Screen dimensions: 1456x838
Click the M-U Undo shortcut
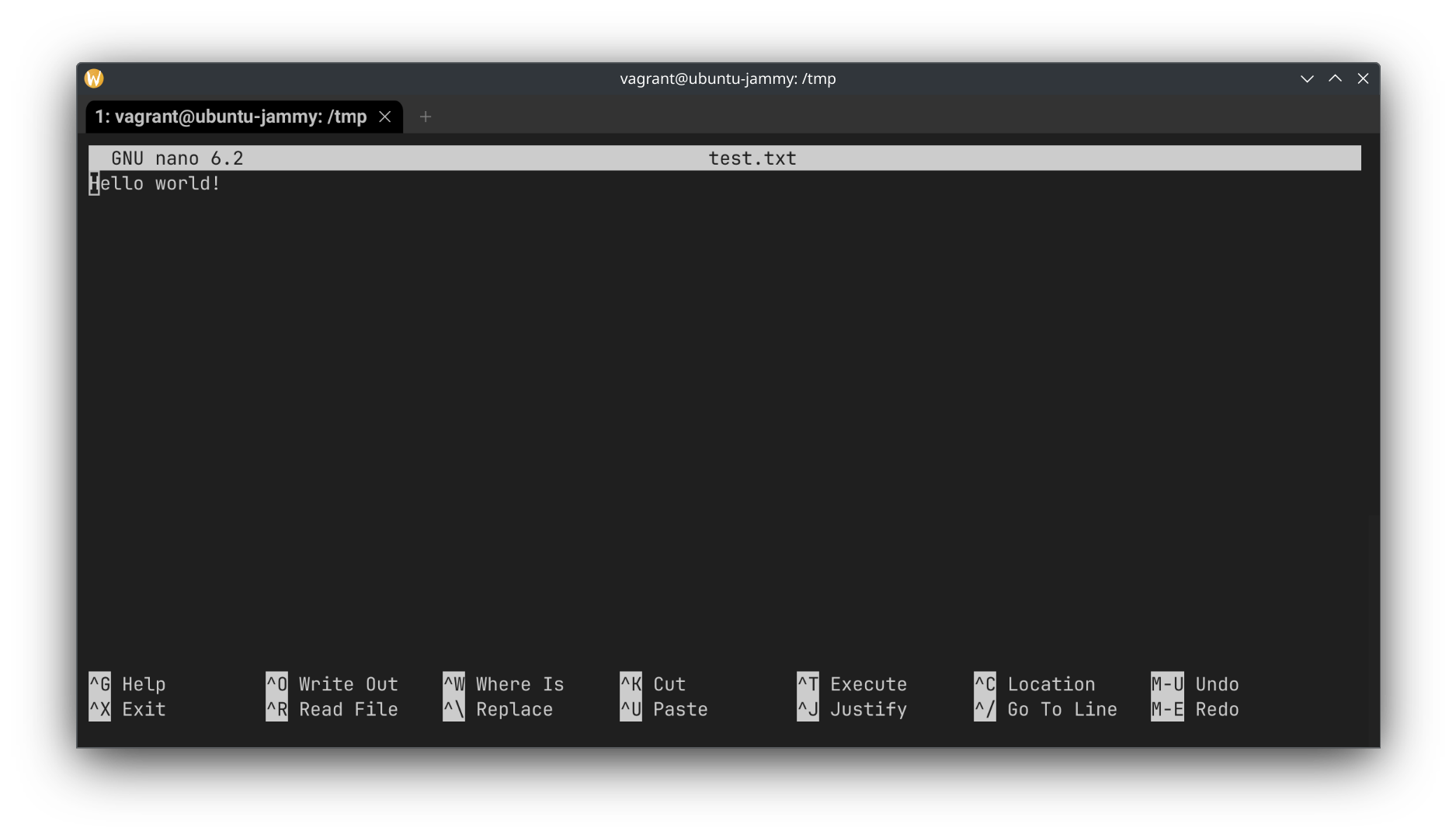[1194, 684]
